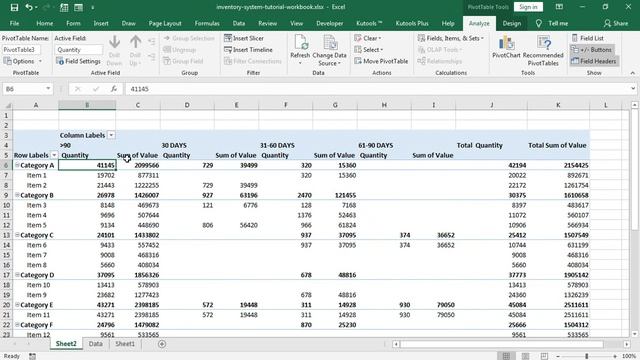Click the horizontal scrollbar track

(511, 344)
